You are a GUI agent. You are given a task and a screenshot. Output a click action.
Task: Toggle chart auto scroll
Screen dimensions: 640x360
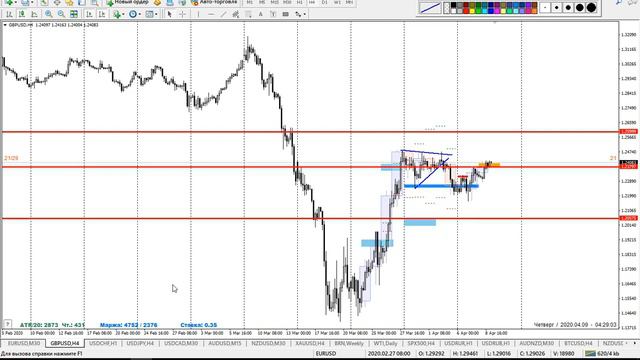89,14
